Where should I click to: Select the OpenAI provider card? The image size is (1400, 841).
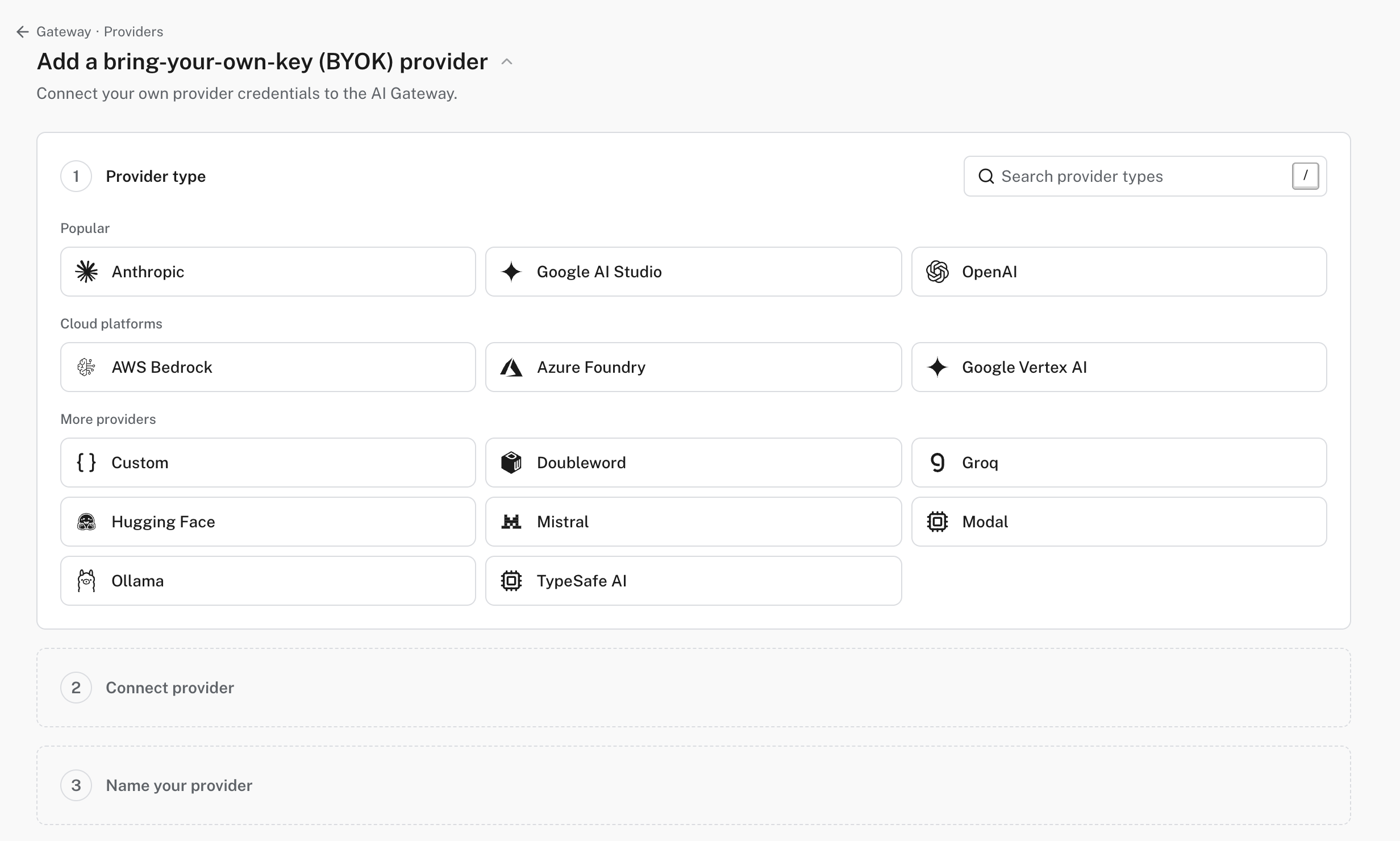tap(1119, 272)
